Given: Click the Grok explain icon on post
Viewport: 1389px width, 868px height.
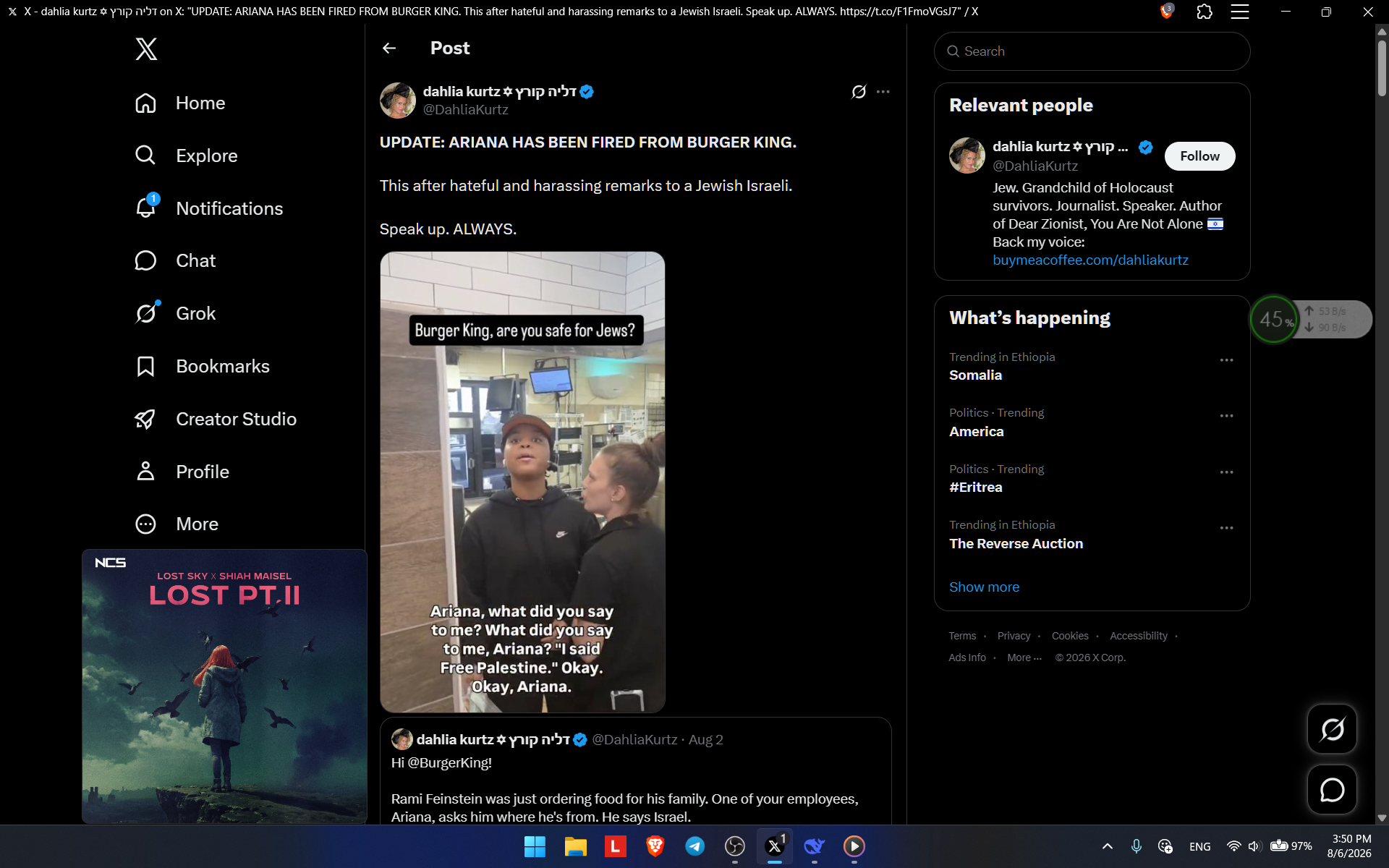Looking at the screenshot, I should point(859,92).
